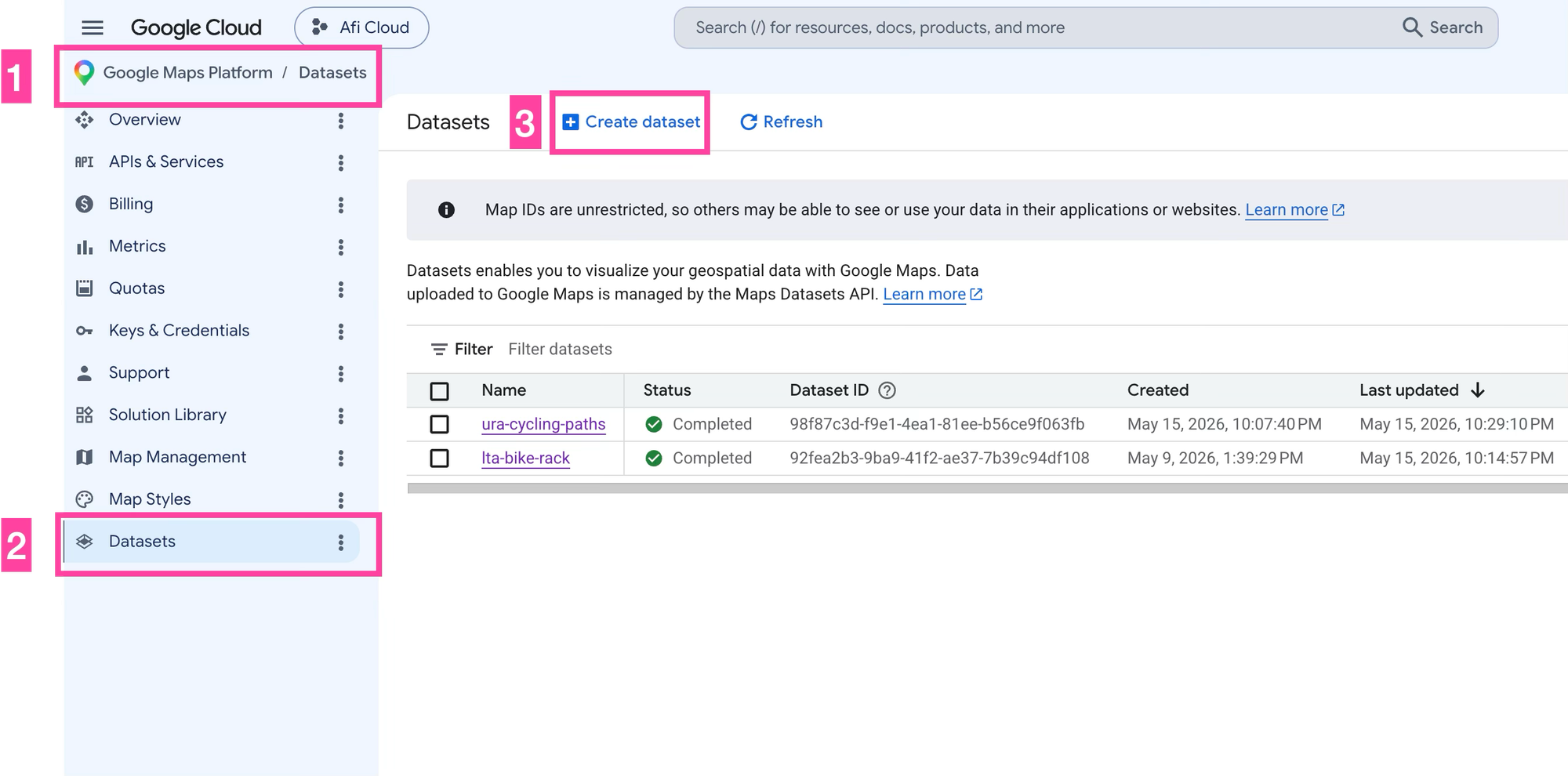Open Overview more options menu
The height and width of the screenshot is (776, 1568).
[x=340, y=121]
